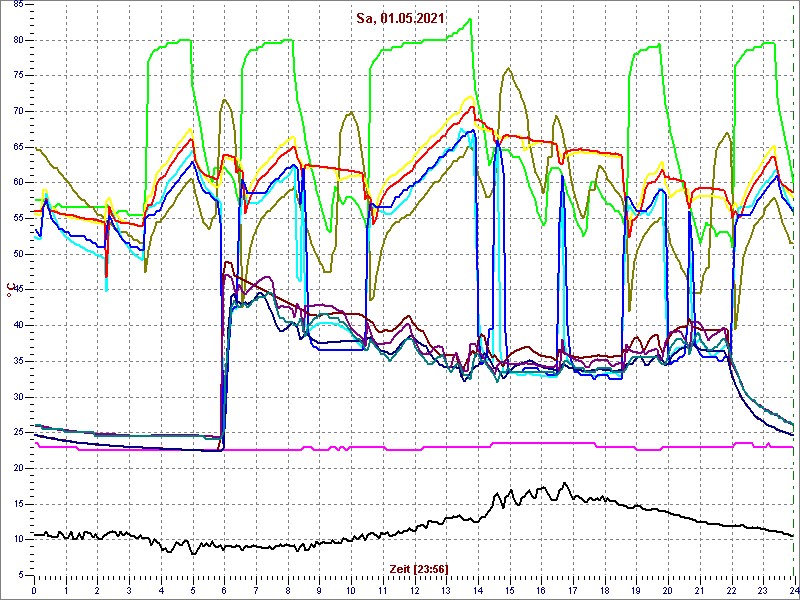
Task: Pick hour 9 on the time axis
Action: tap(319, 590)
